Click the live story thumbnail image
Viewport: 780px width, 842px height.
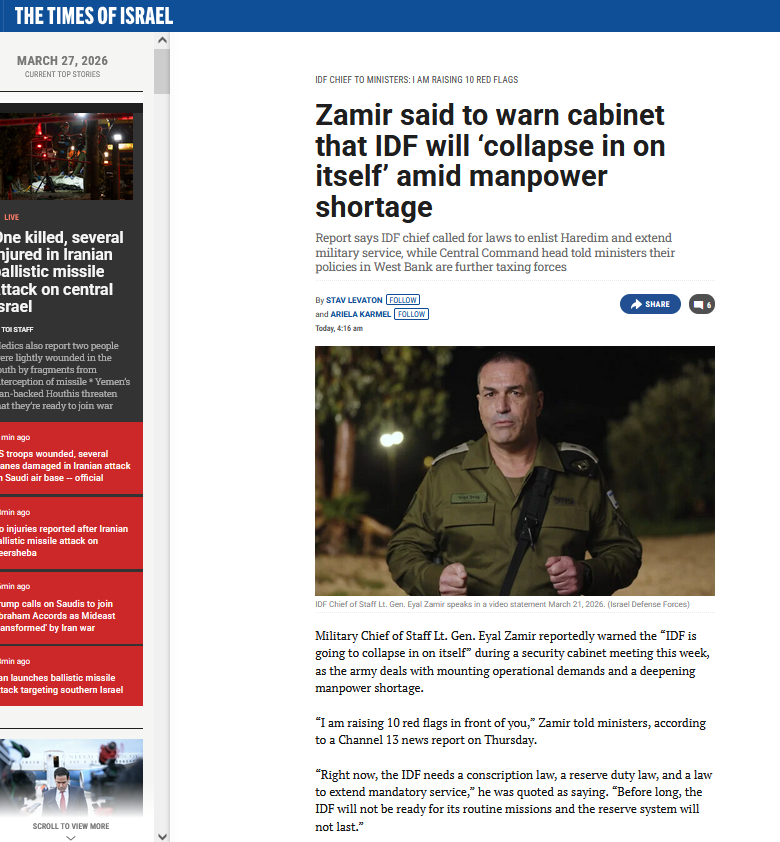(67, 156)
